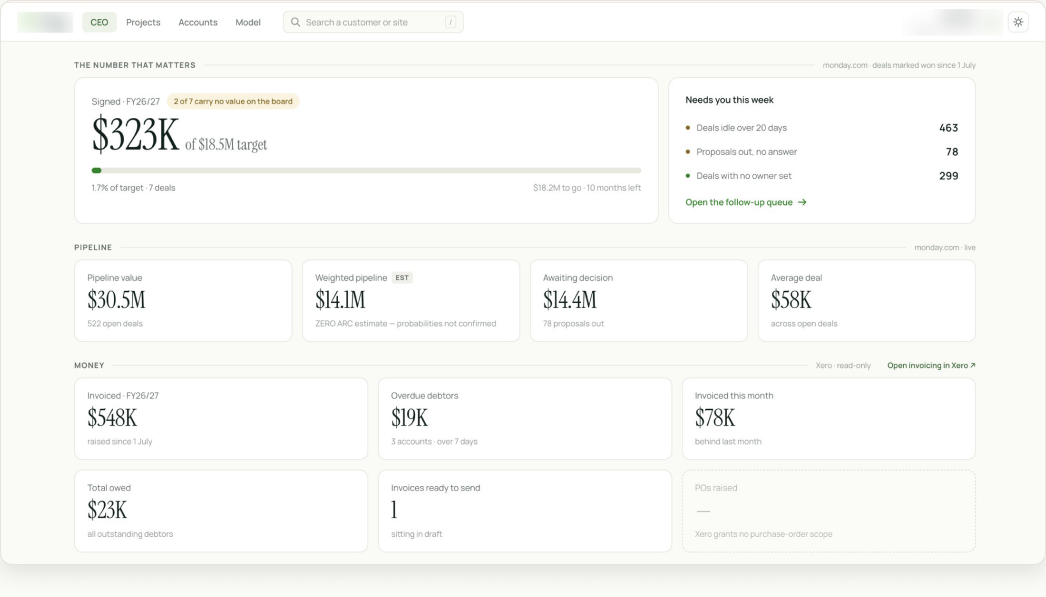Open invoicing in Xero link

tap(931, 366)
